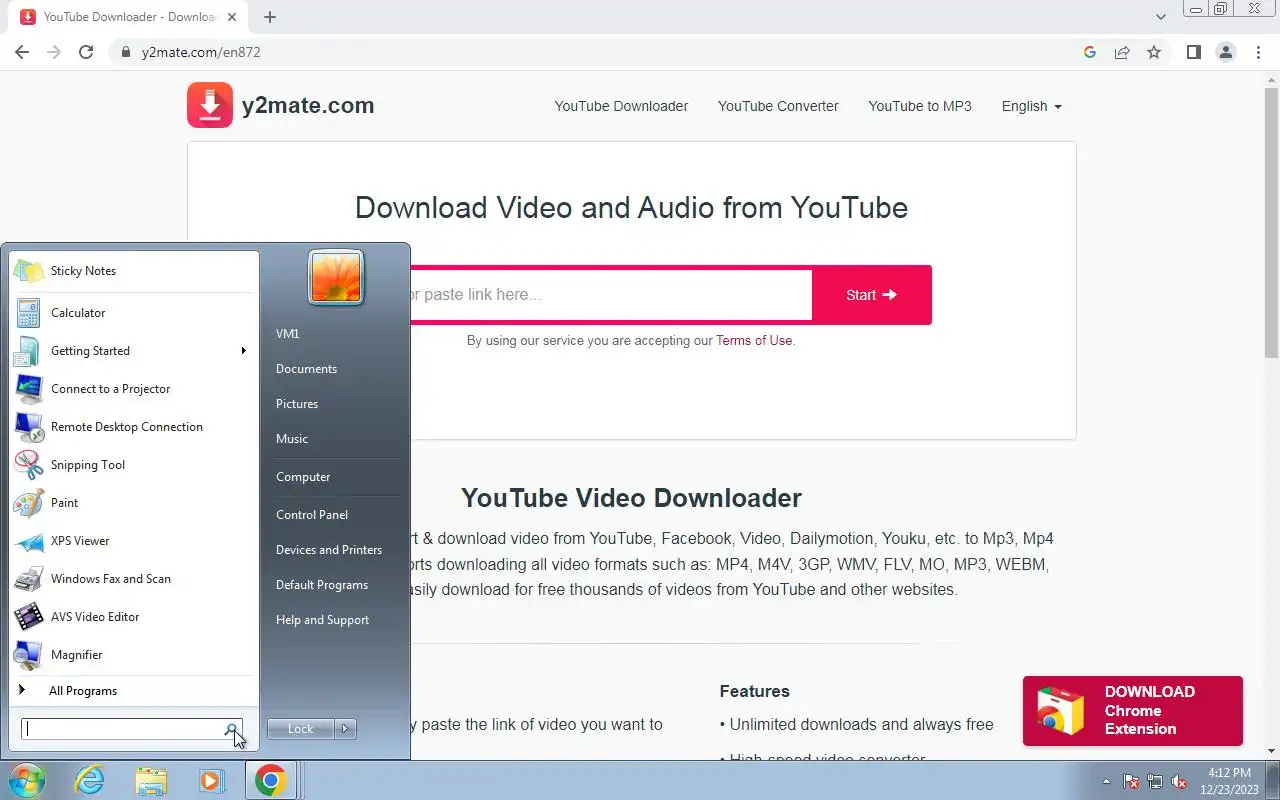This screenshot has height=800, width=1280.
Task: Launch XPS Viewer icon
Action: pos(29,541)
